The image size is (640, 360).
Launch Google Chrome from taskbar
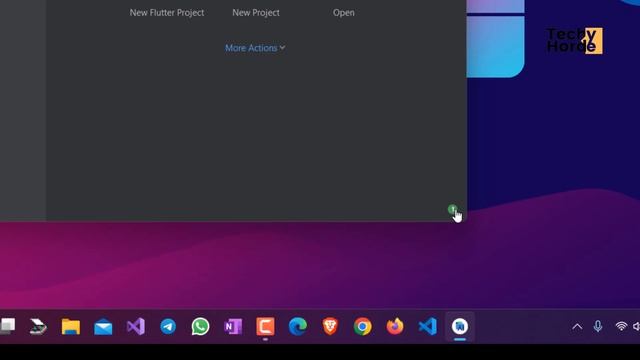click(363, 327)
